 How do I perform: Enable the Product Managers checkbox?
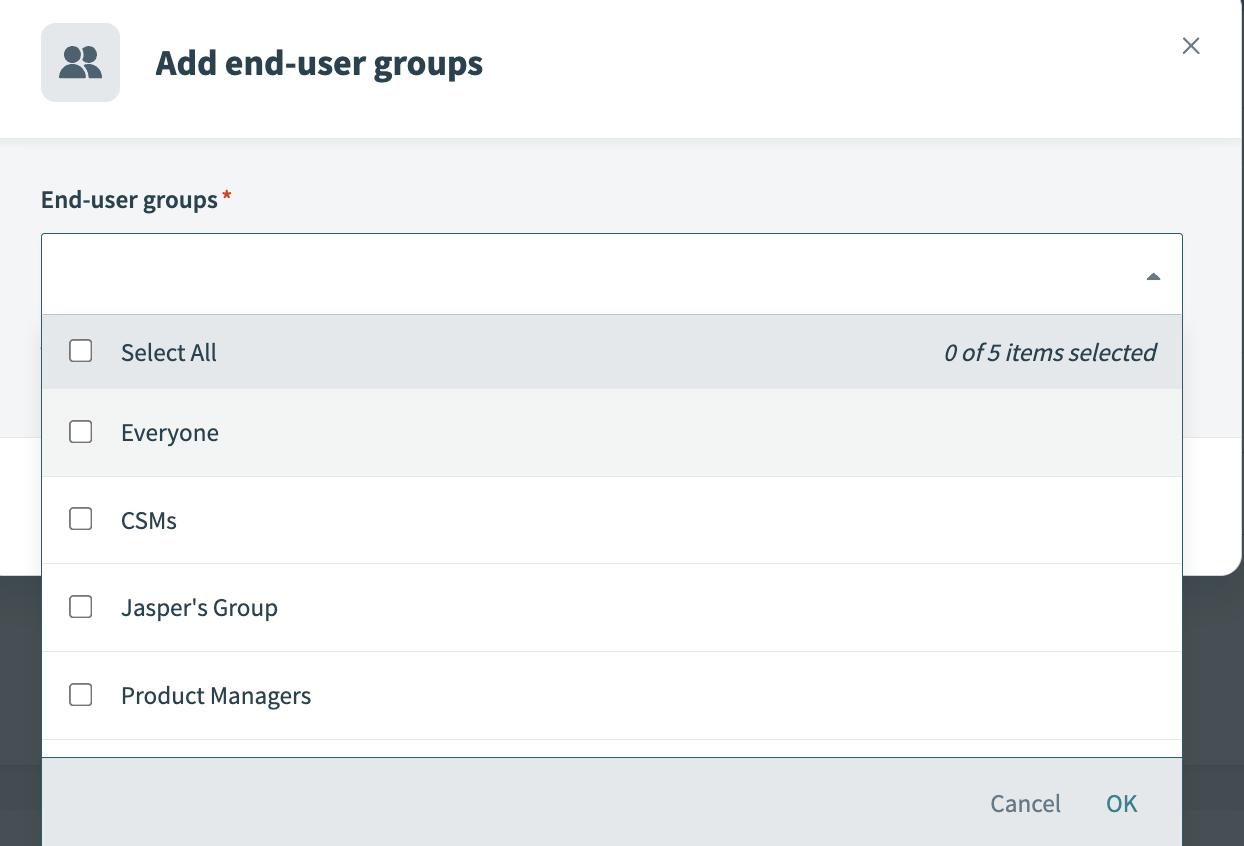pyautogui.click(x=80, y=694)
